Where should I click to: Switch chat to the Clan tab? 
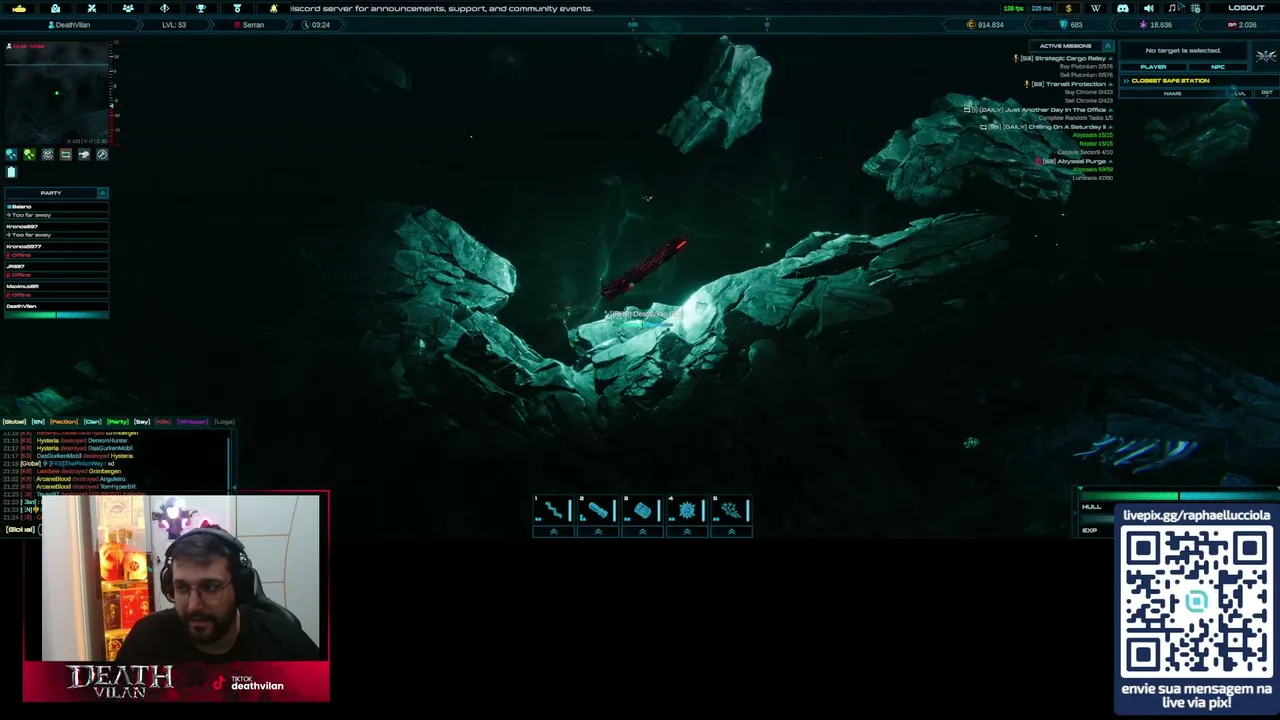(93, 422)
